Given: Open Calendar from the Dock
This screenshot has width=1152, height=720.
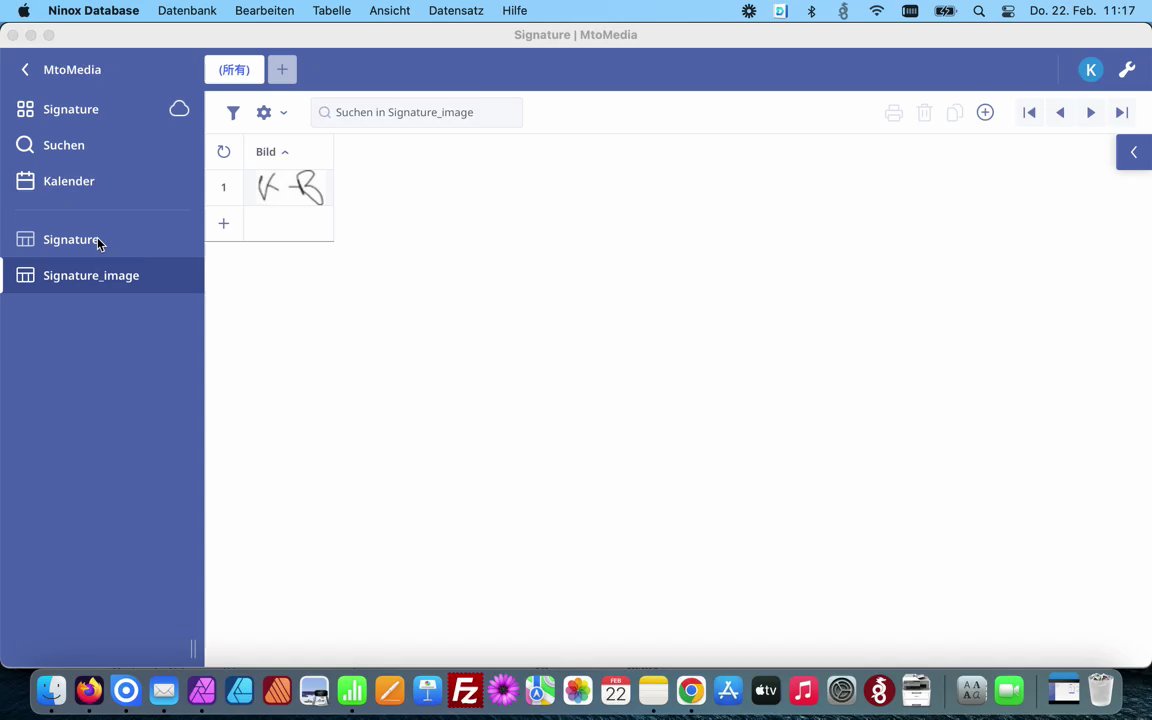Looking at the screenshot, I should click(x=615, y=691).
